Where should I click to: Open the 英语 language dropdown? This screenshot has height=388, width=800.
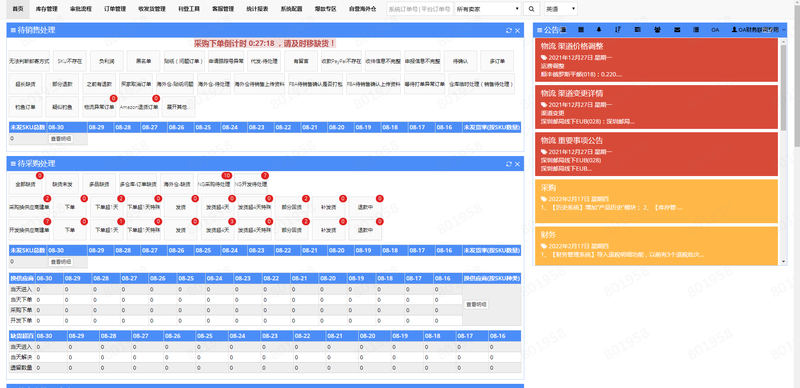pyautogui.click(x=561, y=9)
